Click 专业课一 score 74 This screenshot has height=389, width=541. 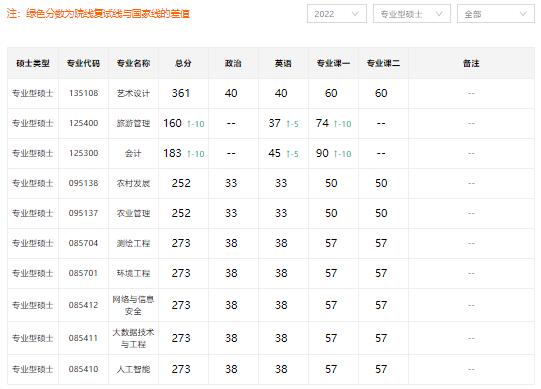pyautogui.click(x=322, y=123)
